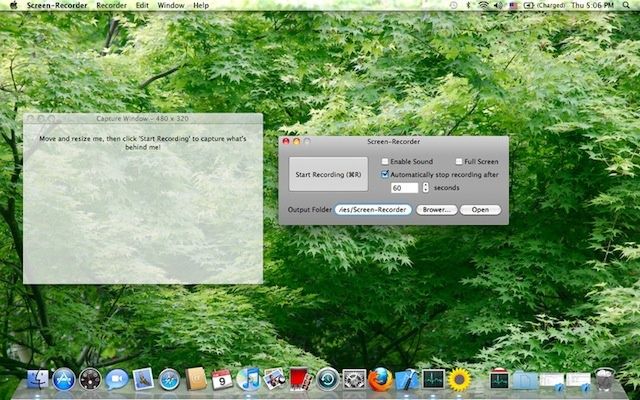
Task: Open the Trash in the dock
Action: tap(604, 379)
